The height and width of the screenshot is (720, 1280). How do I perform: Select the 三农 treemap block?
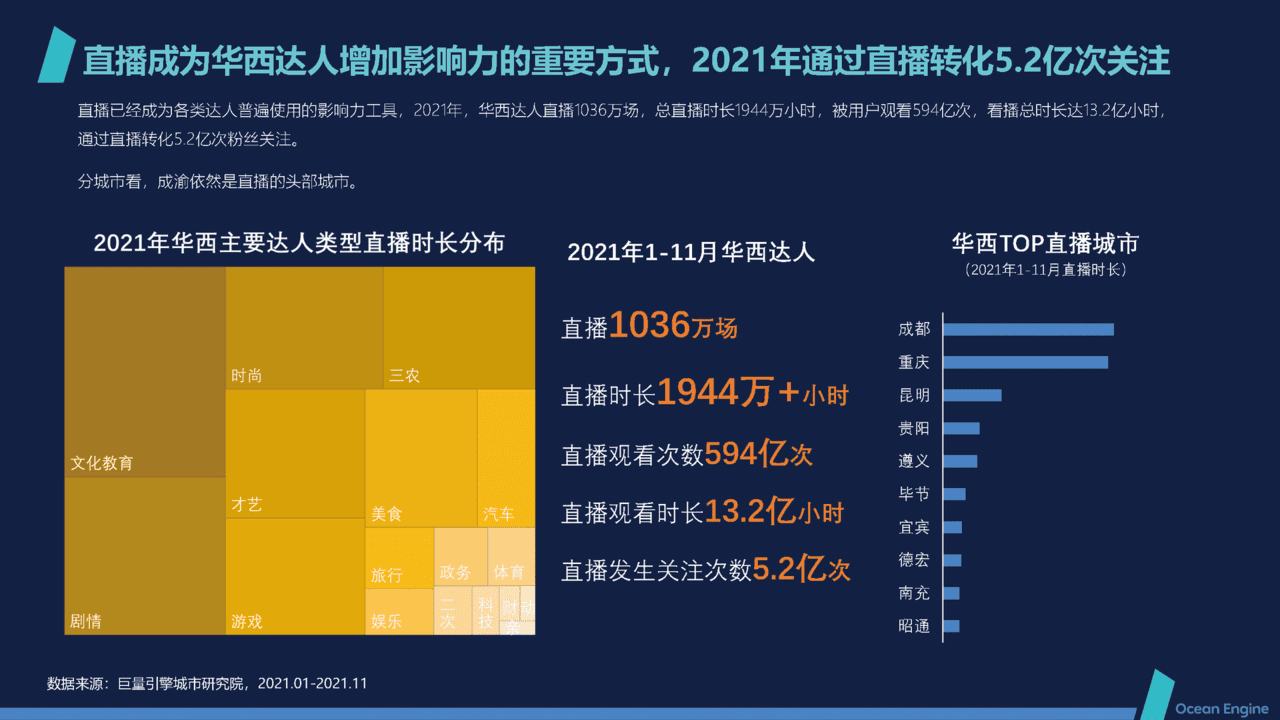pyautogui.click(x=459, y=328)
